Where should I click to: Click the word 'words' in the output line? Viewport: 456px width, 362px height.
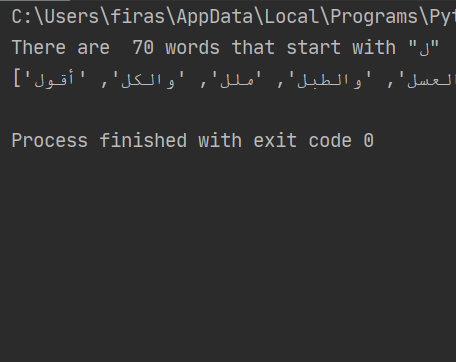193,48
